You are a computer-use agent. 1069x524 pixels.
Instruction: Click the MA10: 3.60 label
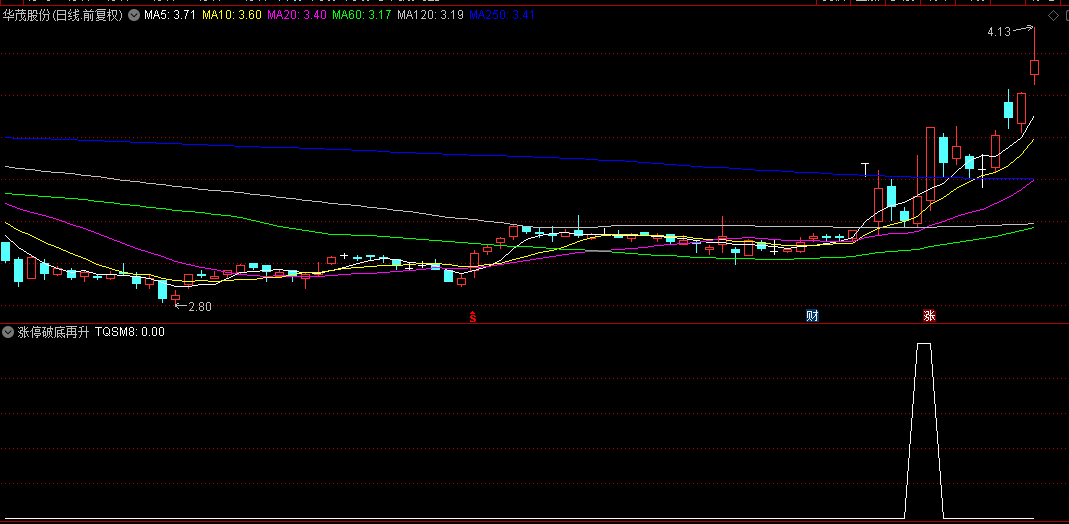(232, 14)
